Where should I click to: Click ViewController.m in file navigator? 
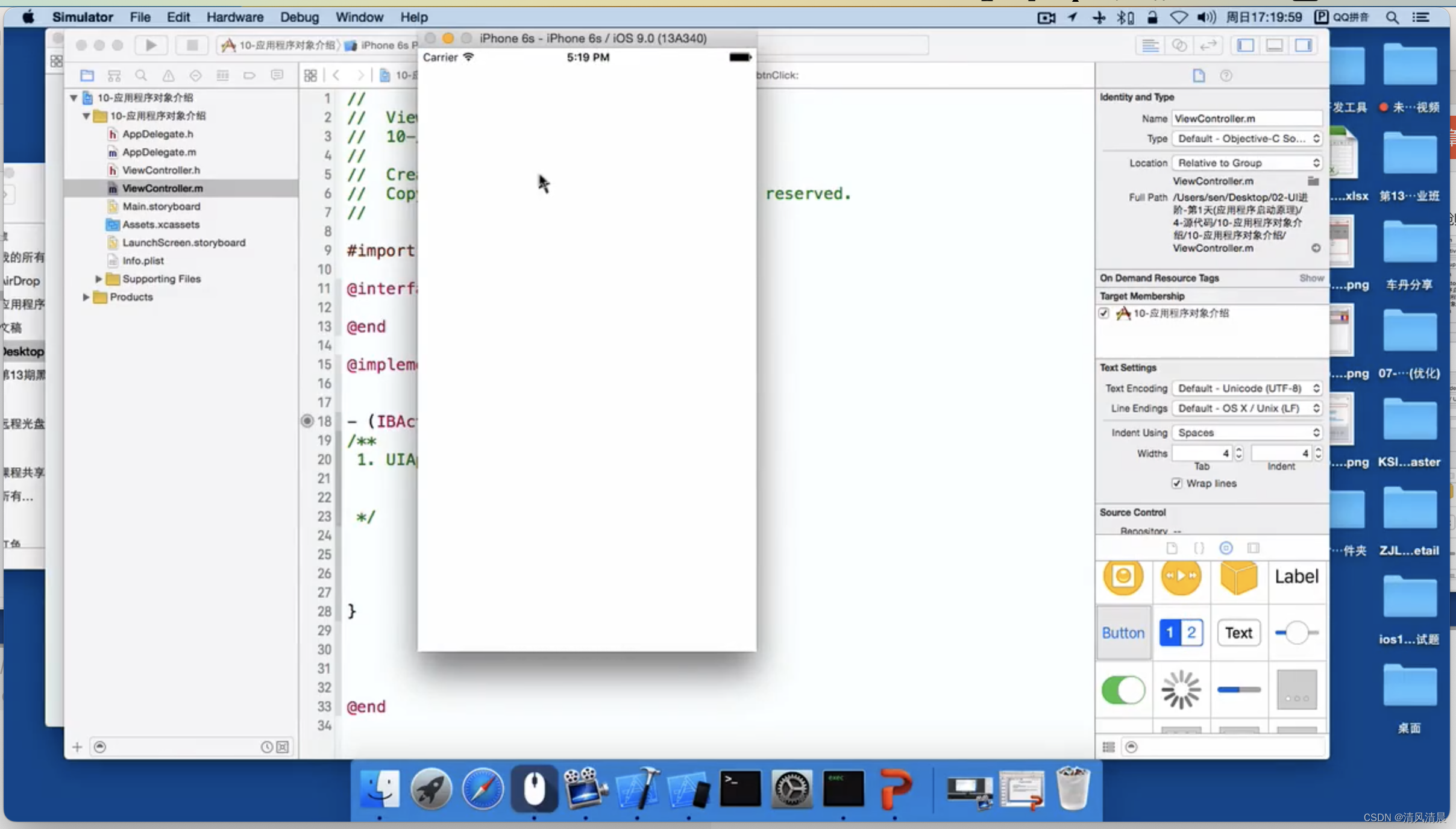coord(162,188)
